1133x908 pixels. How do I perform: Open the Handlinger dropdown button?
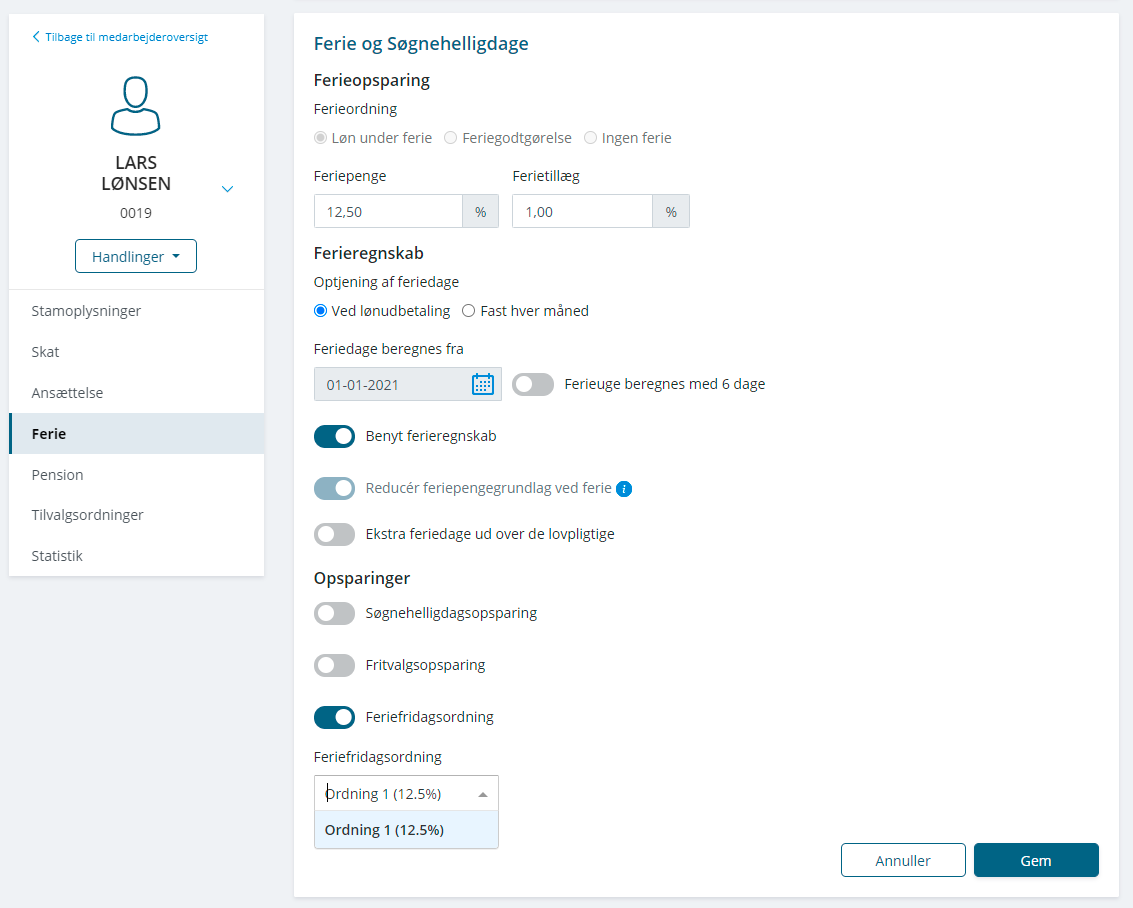point(136,257)
